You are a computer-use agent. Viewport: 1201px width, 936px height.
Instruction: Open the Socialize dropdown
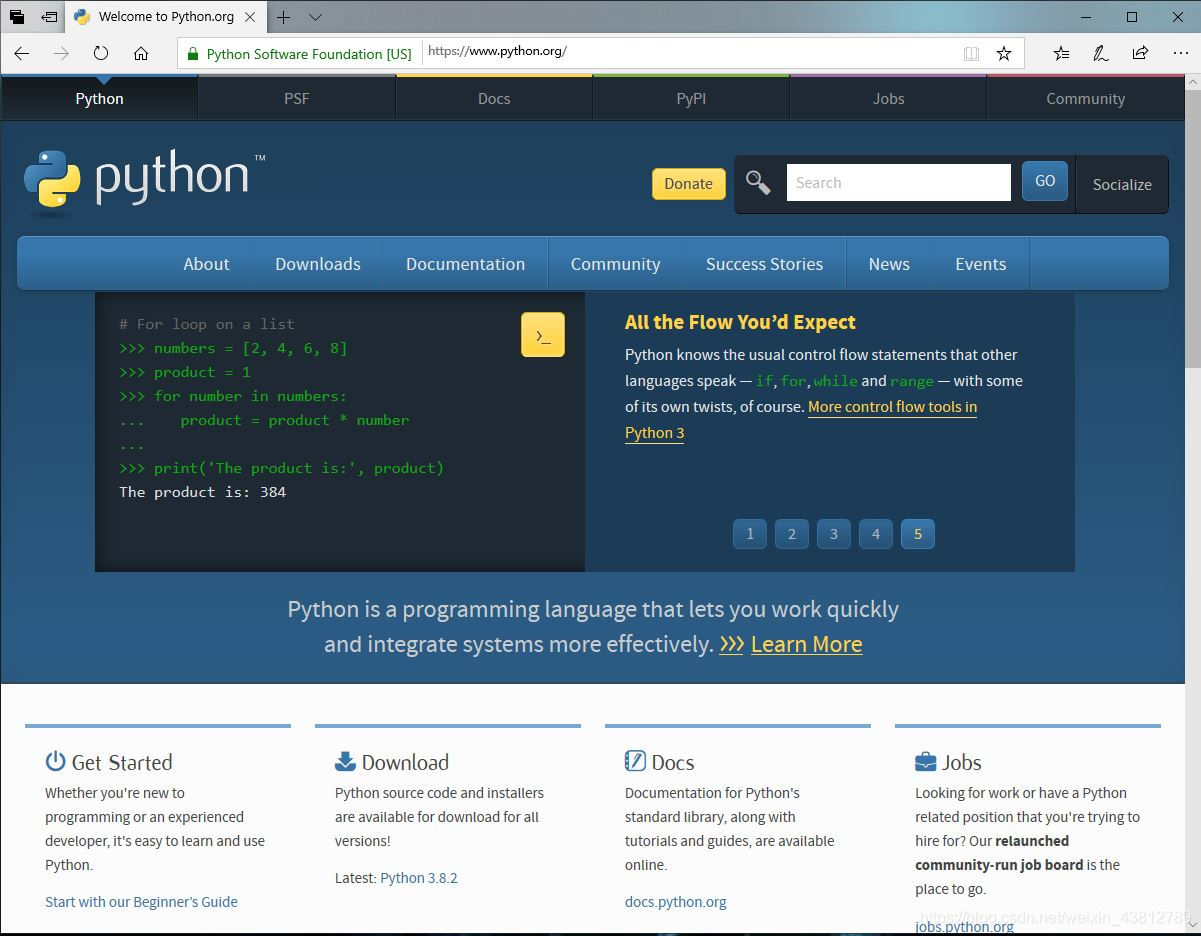[x=1122, y=184]
